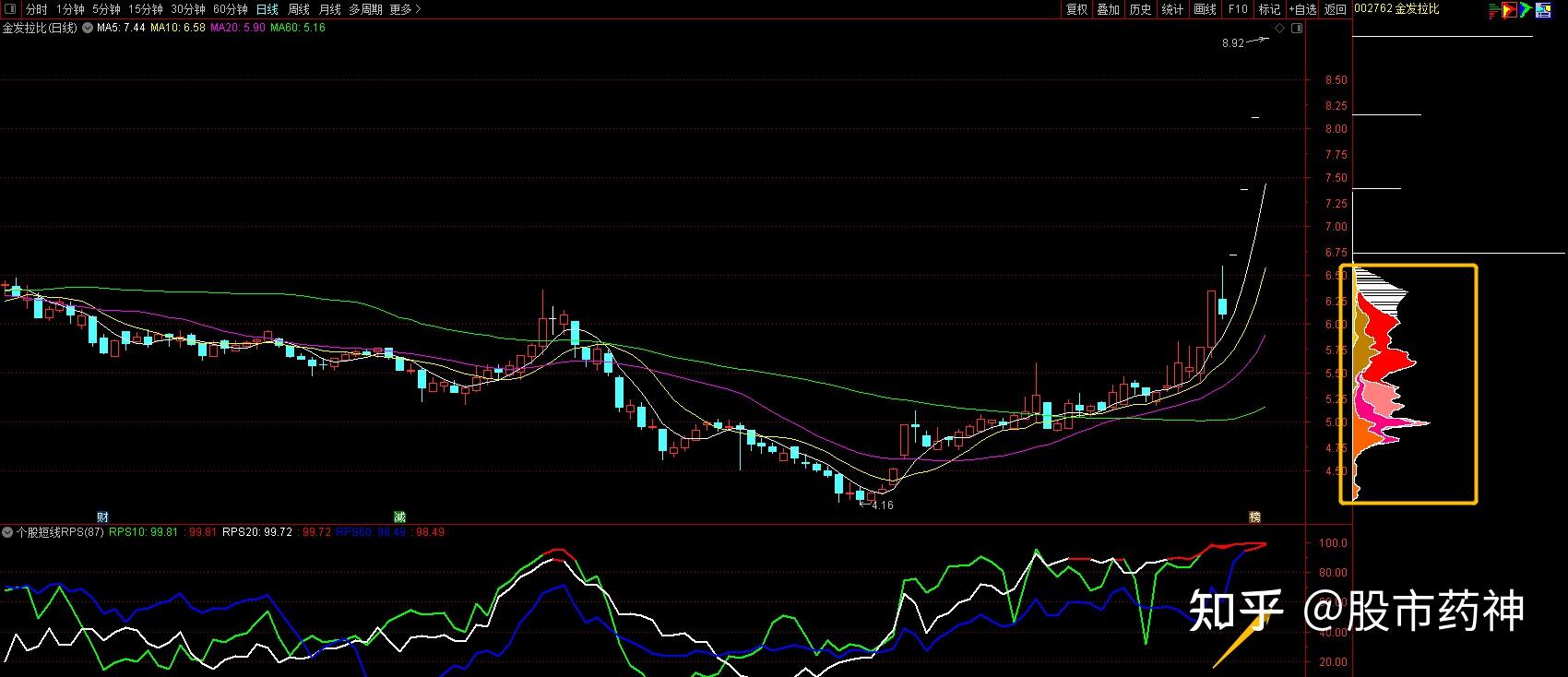1568x677 pixels.
Task: Open the 历史 history button
Action: click(1141, 9)
